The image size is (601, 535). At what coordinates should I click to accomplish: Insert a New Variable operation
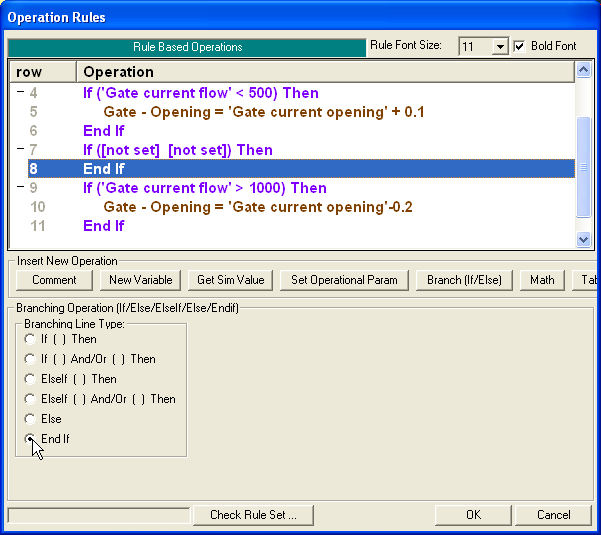click(140, 280)
